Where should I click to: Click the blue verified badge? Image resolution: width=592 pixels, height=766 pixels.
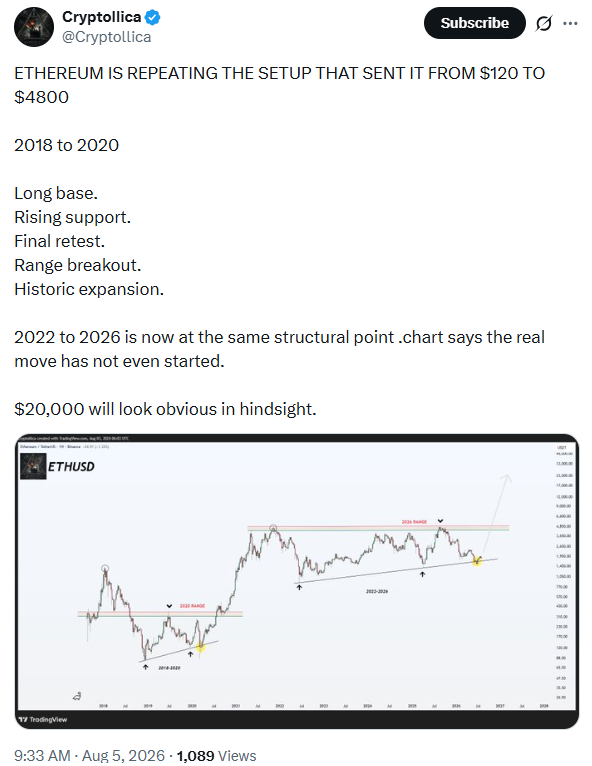(x=153, y=18)
